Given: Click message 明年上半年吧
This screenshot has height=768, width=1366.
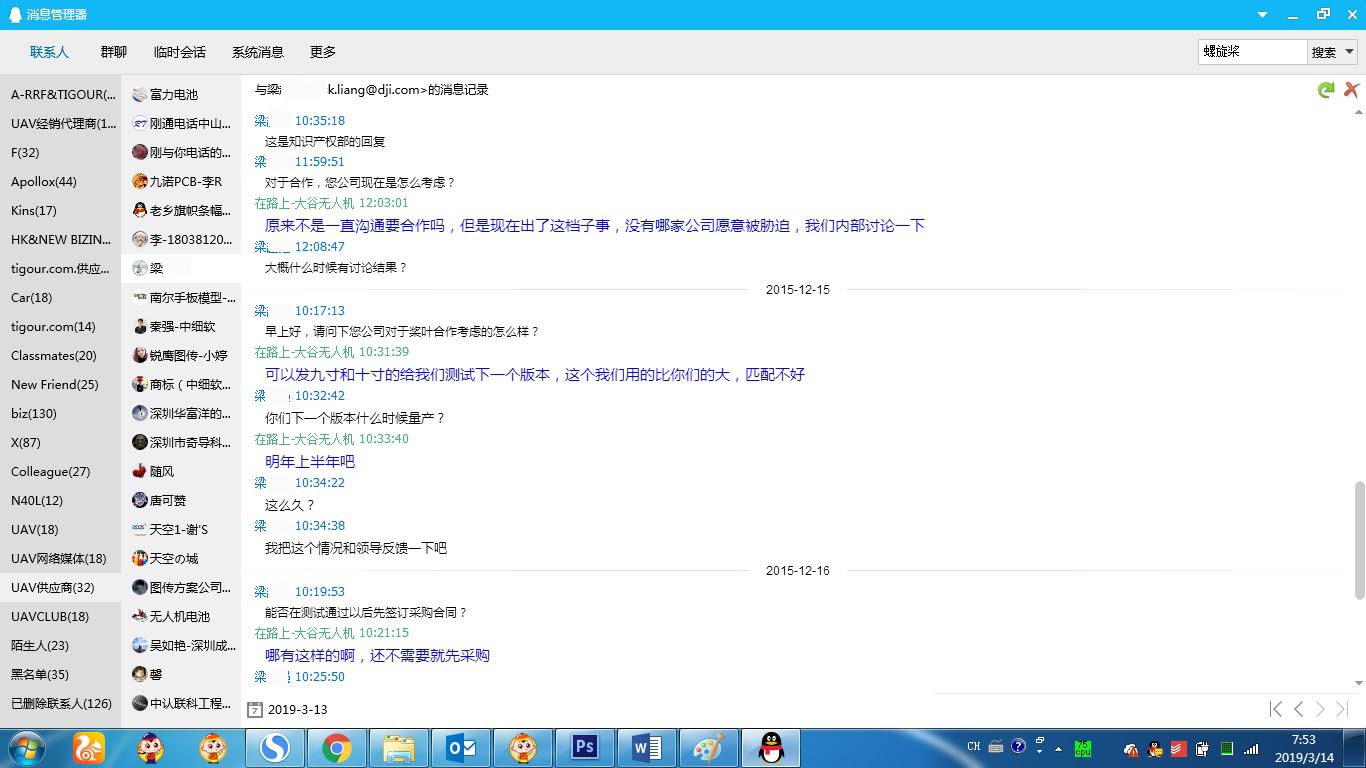Looking at the screenshot, I should tap(310, 461).
